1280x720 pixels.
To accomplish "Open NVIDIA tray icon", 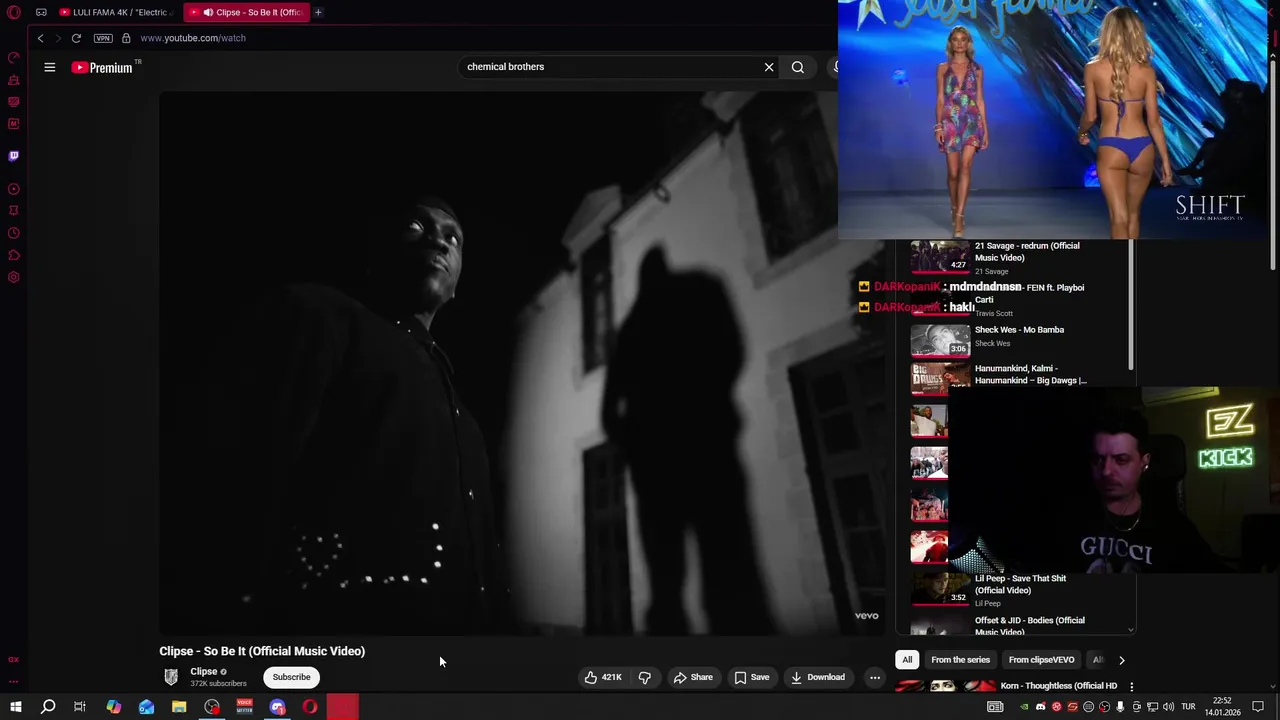I will coord(1024,707).
